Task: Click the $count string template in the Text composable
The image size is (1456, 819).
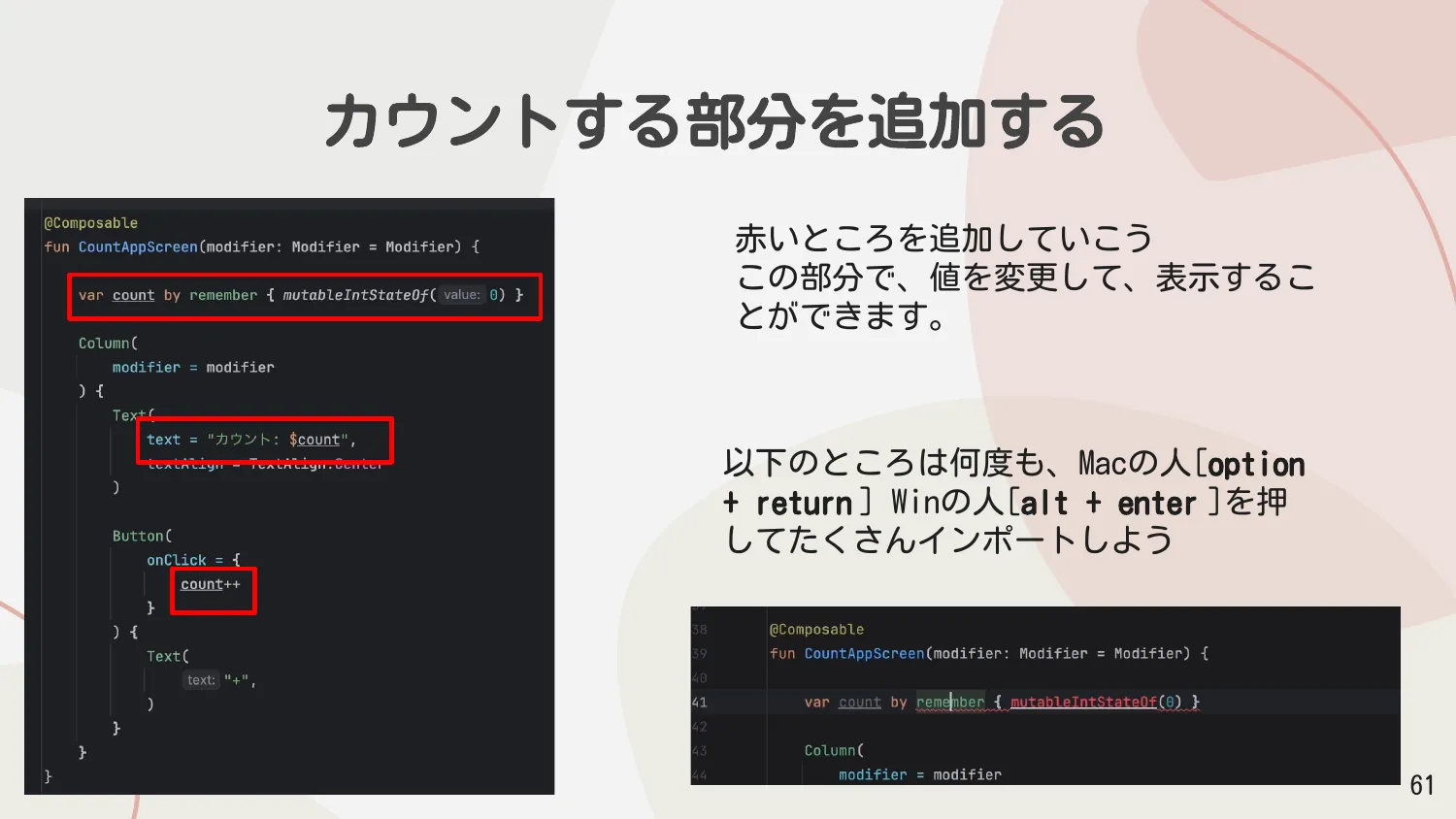Action: click(317, 440)
